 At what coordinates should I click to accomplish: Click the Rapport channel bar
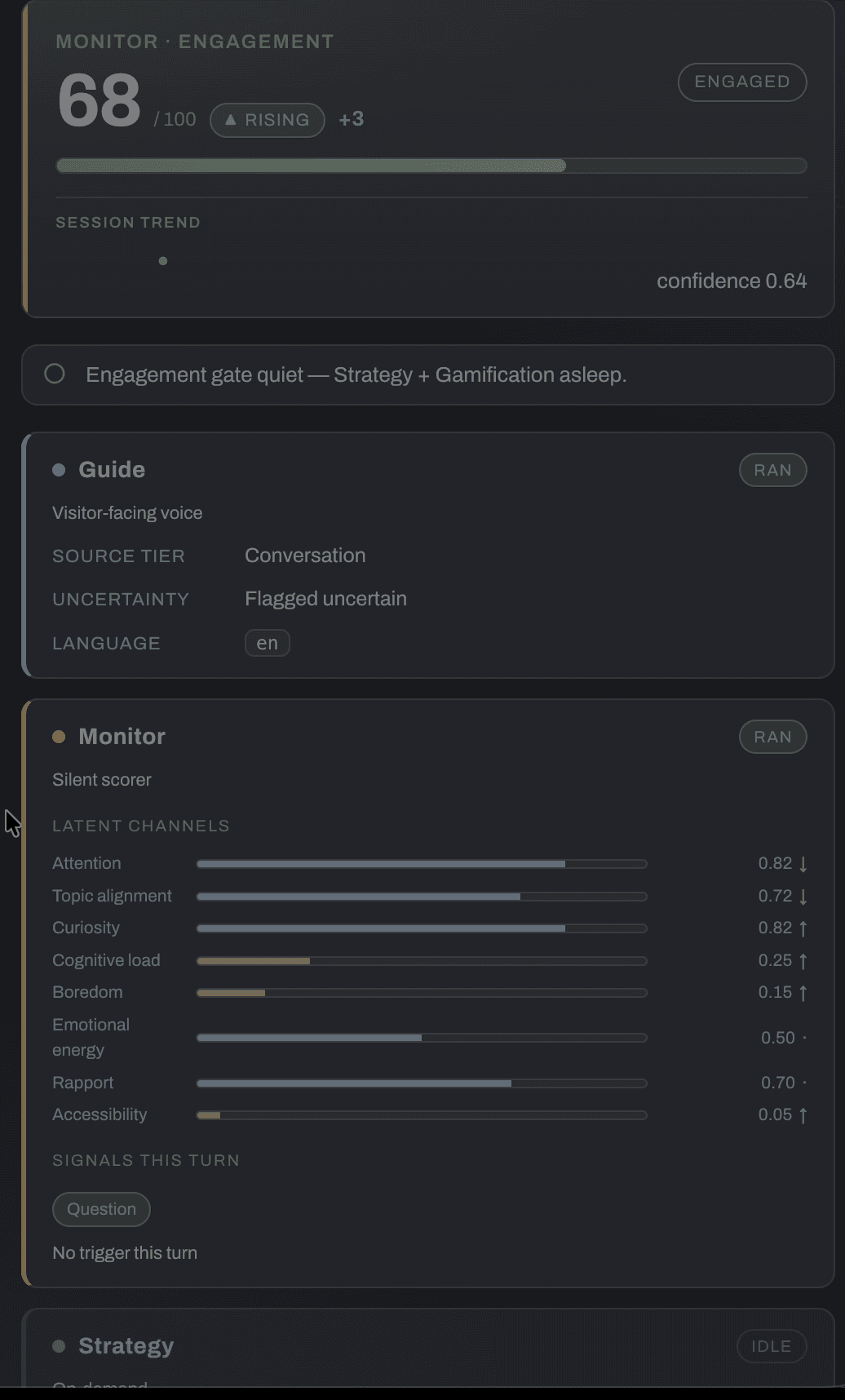click(422, 1083)
